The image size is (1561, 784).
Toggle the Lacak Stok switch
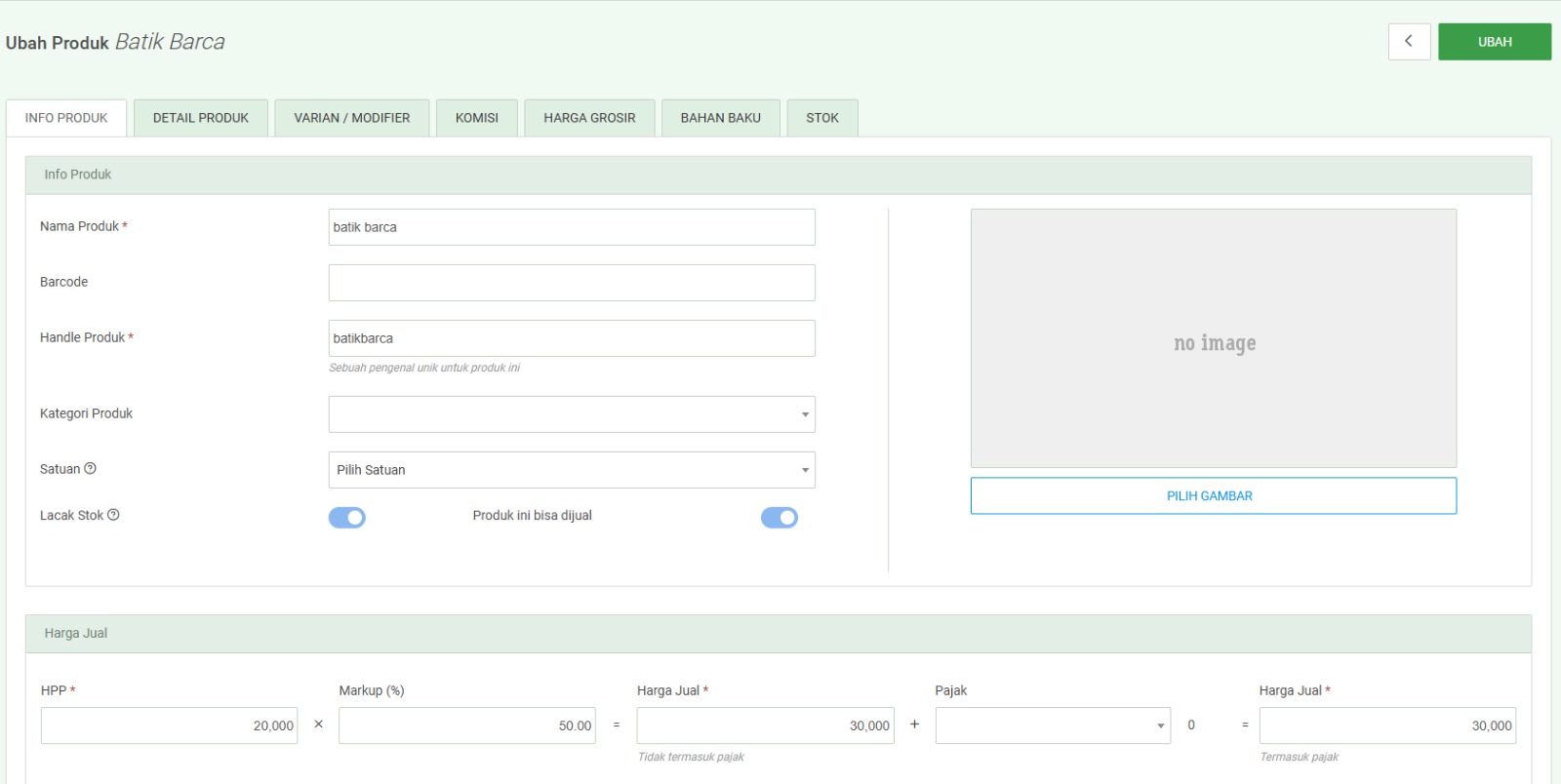click(x=347, y=518)
